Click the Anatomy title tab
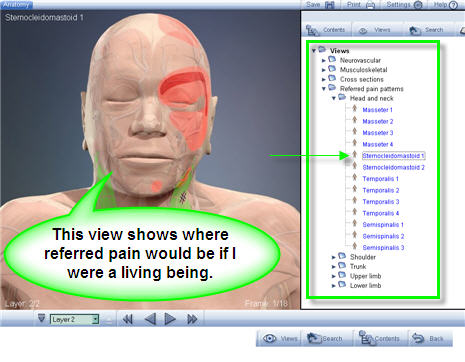This screenshot has height=362, width=465. click(16, 5)
